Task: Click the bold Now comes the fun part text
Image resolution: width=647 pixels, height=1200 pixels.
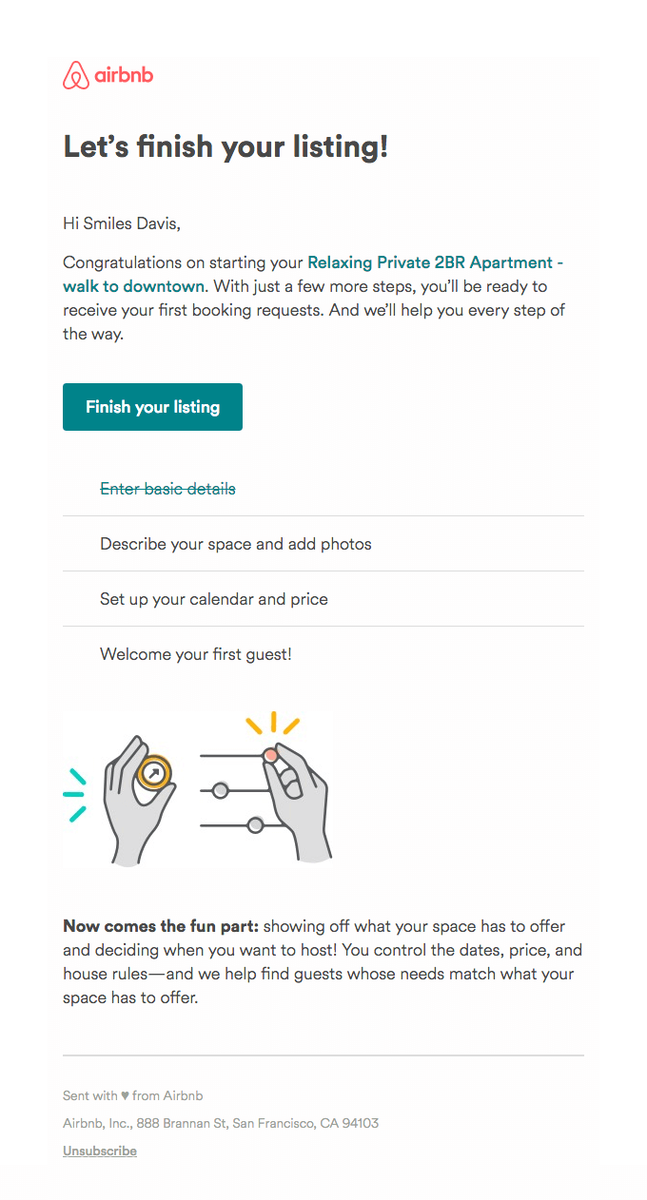Action: (160, 926)
